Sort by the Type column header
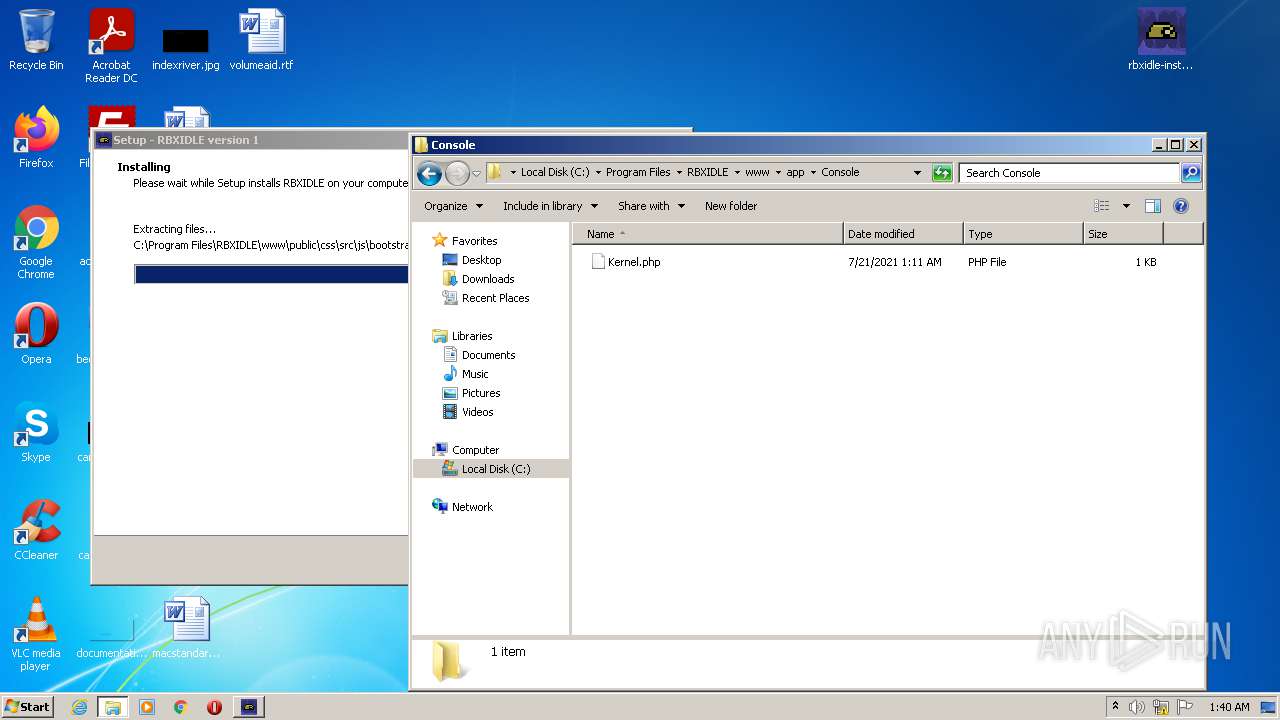 1023,234
